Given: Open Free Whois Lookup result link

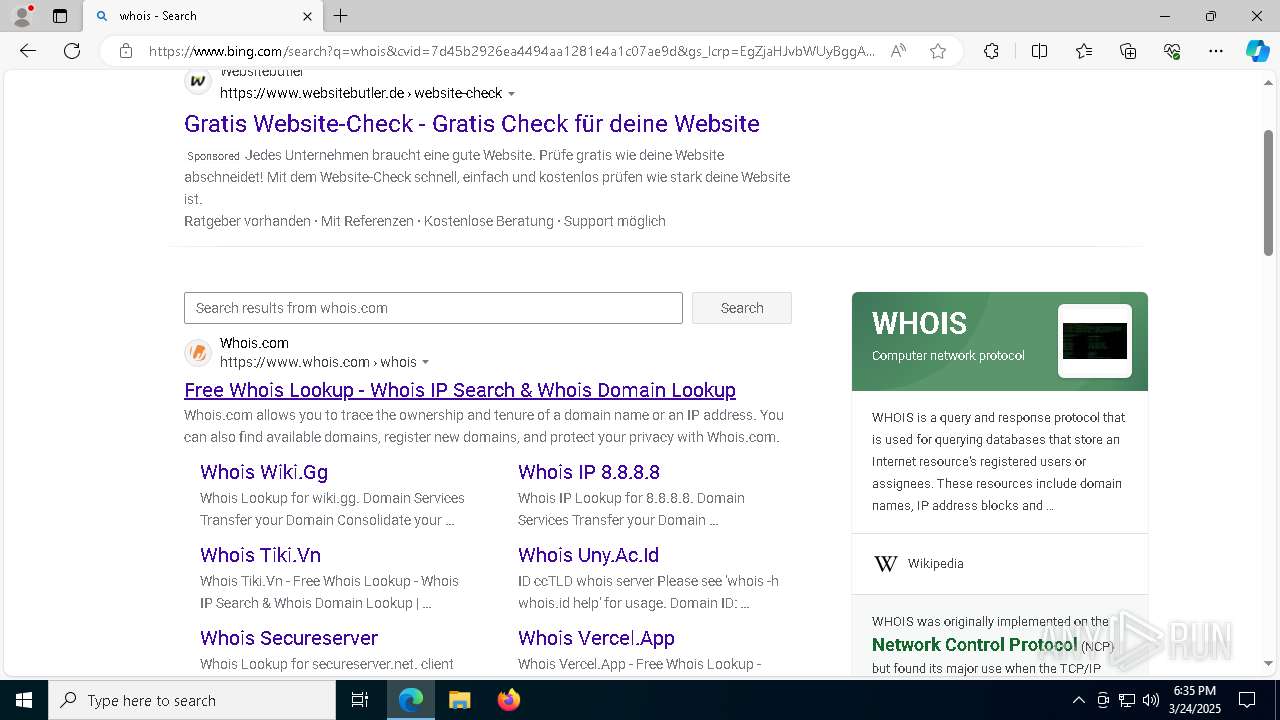Looking at the screenshot, I should tap(460, 390).
